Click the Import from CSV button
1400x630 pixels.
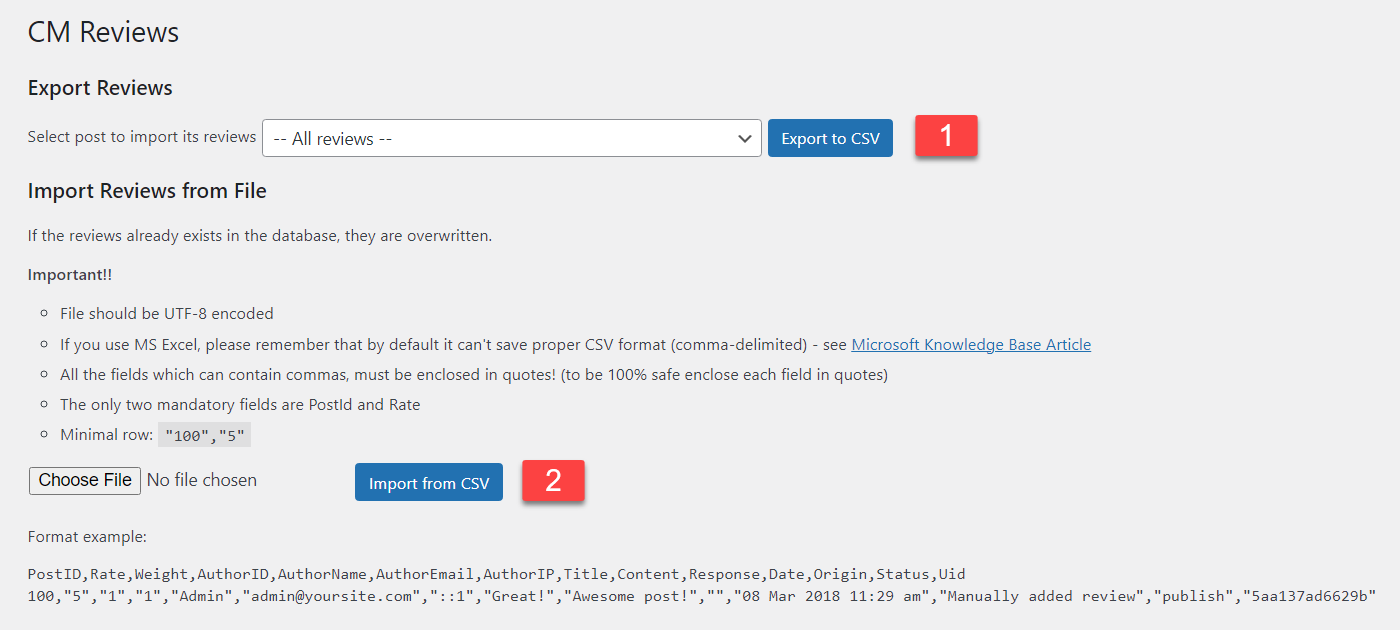coord(429,483)
